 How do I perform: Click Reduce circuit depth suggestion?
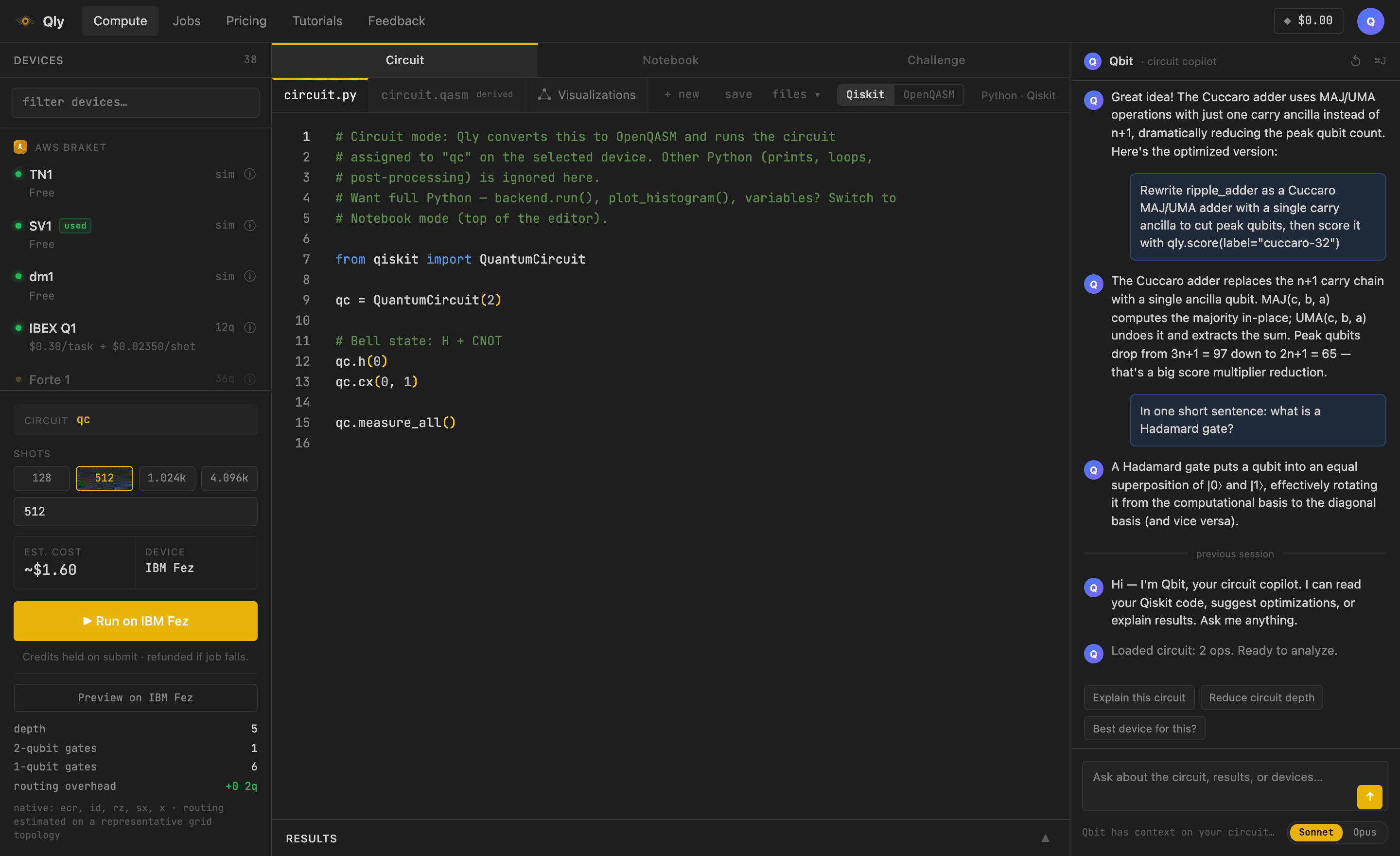point(1261,697)
